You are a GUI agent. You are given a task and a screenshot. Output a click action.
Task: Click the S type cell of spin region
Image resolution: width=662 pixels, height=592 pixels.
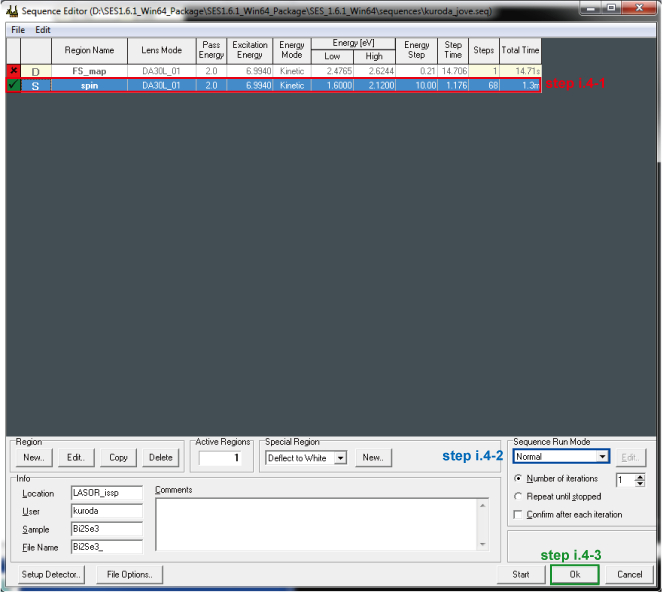[36, 86]
